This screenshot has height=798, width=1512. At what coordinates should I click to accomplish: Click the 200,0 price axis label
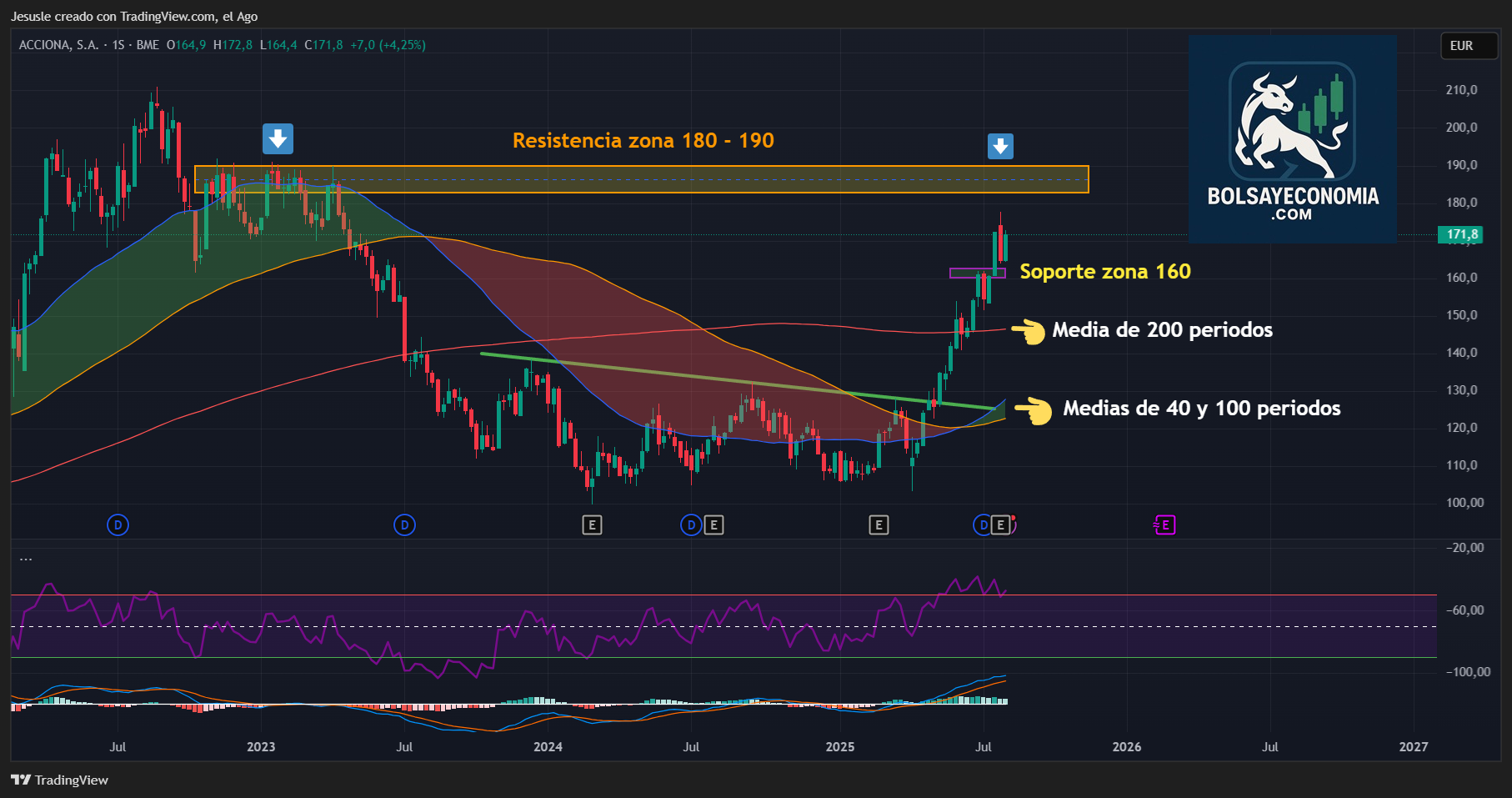tap(1461, 127)
